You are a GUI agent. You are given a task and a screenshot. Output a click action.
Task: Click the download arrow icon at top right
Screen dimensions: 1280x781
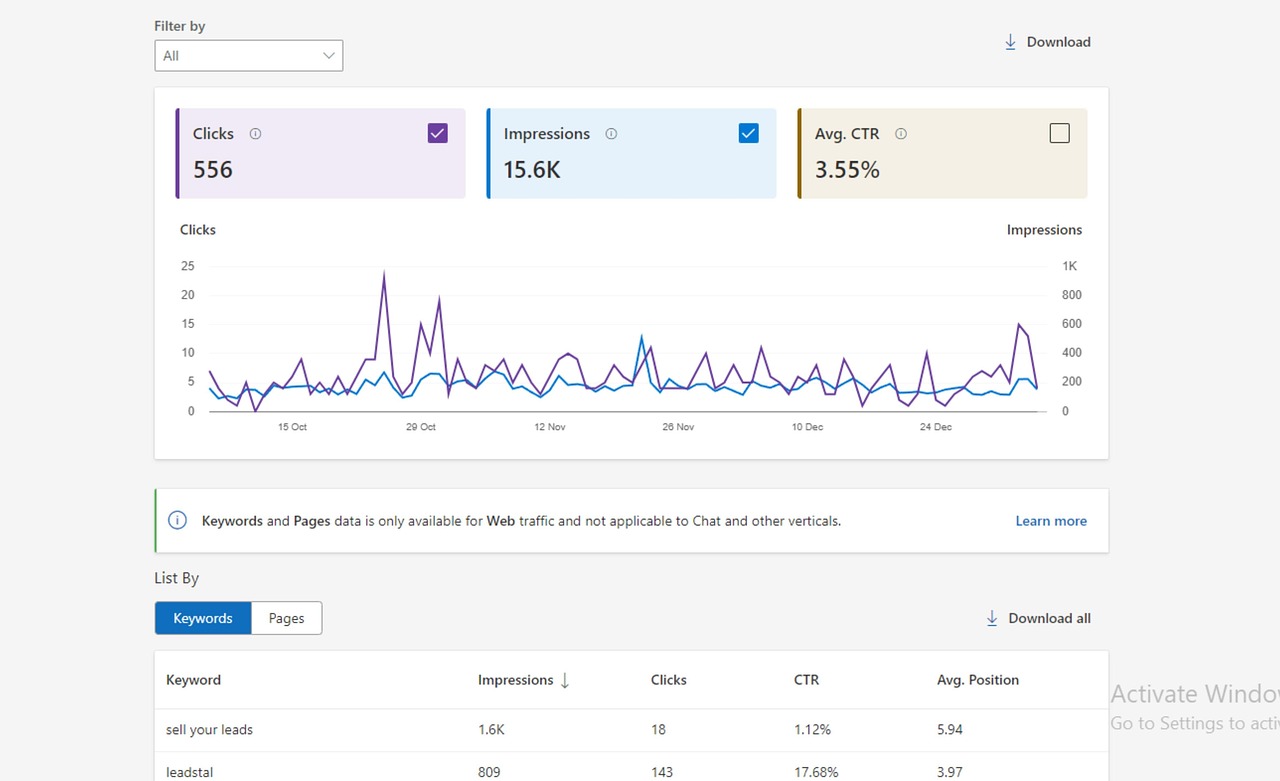1010,42
